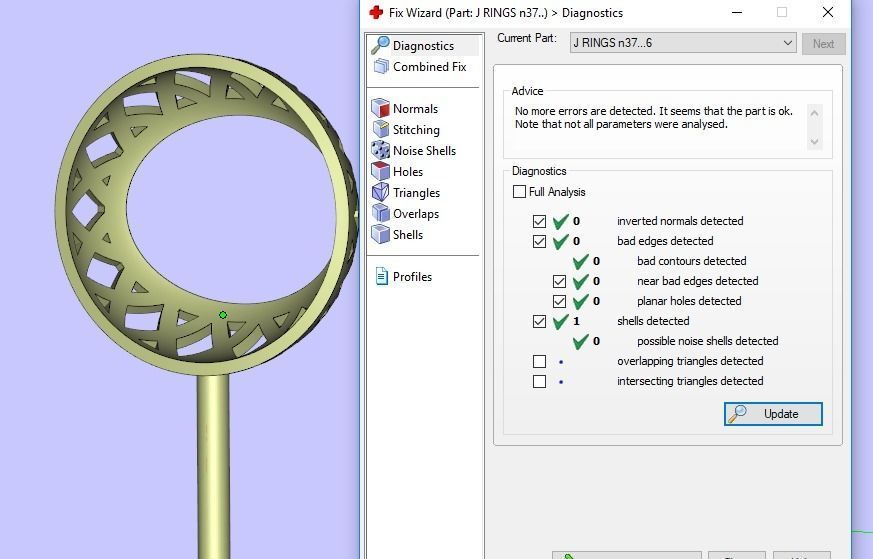Open the Diagnostics page icon

(x=381, y=45)
